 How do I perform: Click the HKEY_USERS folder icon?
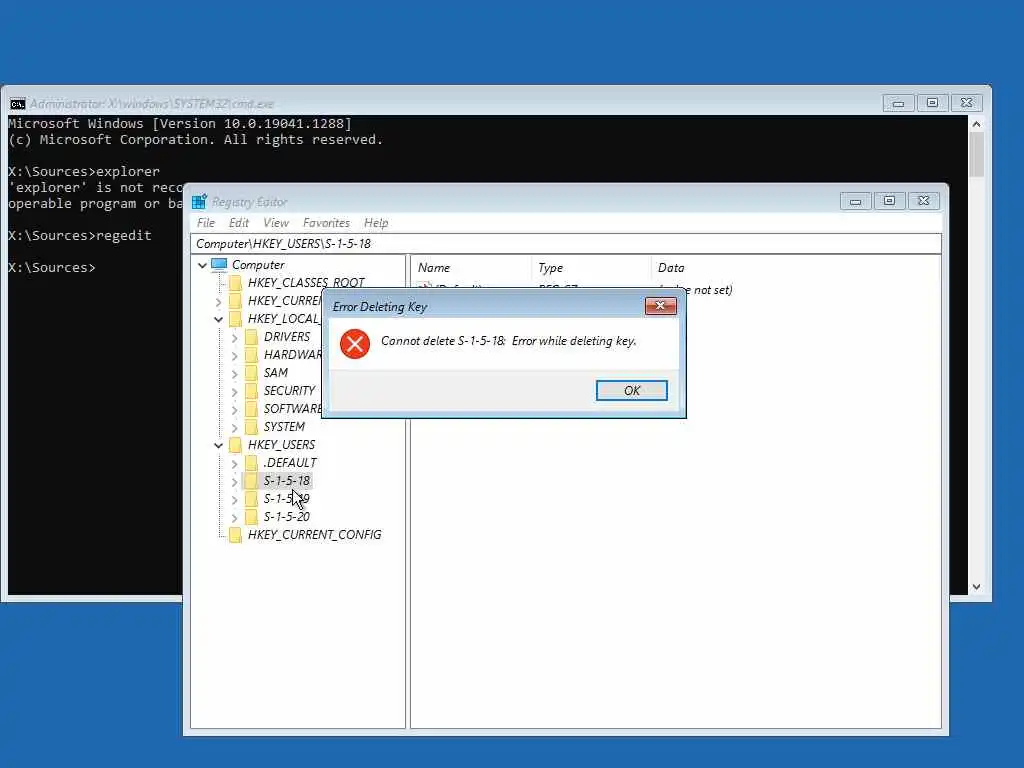pos(236,445)
